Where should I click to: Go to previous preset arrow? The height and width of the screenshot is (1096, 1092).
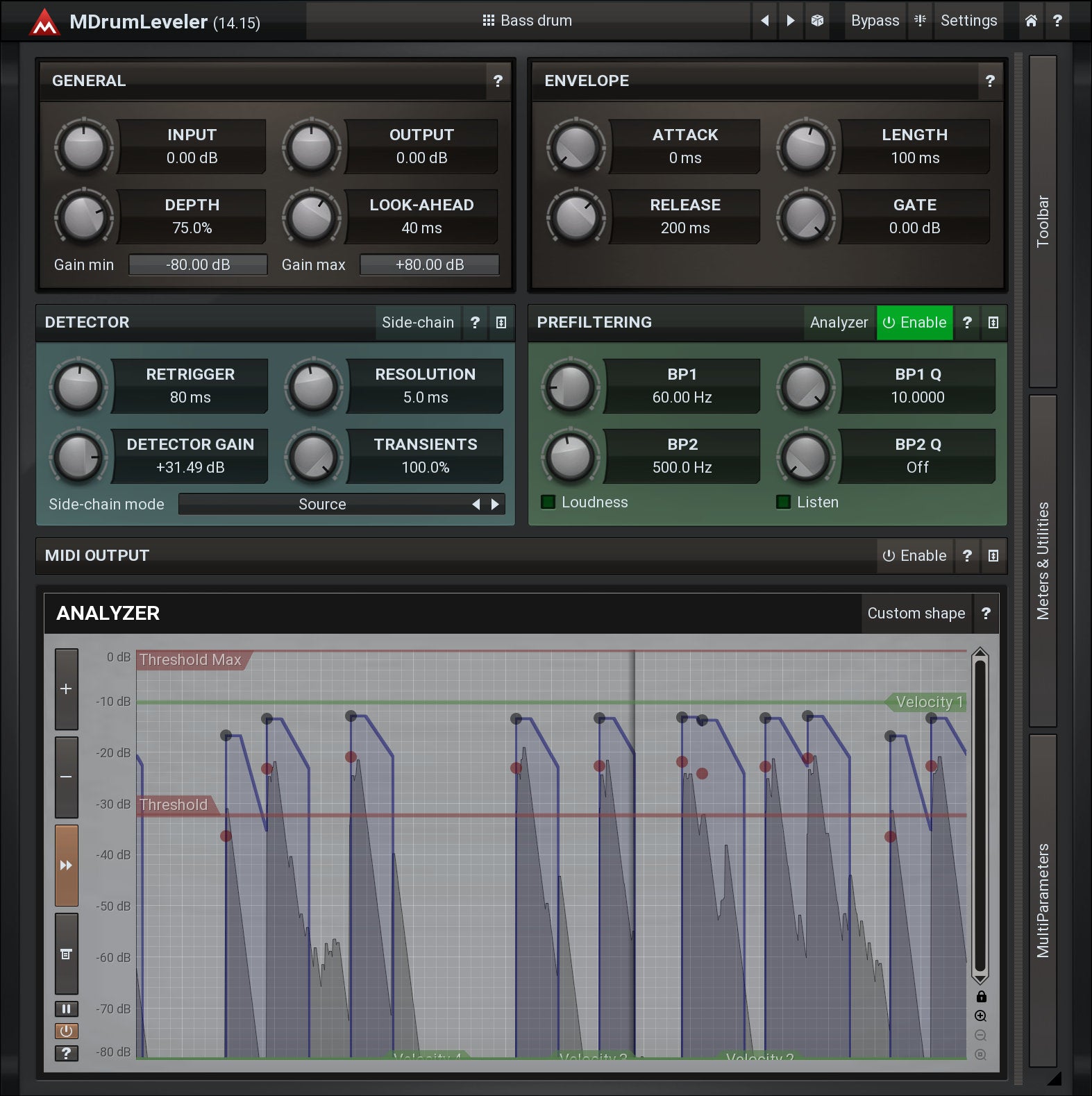tap(764, 21)
